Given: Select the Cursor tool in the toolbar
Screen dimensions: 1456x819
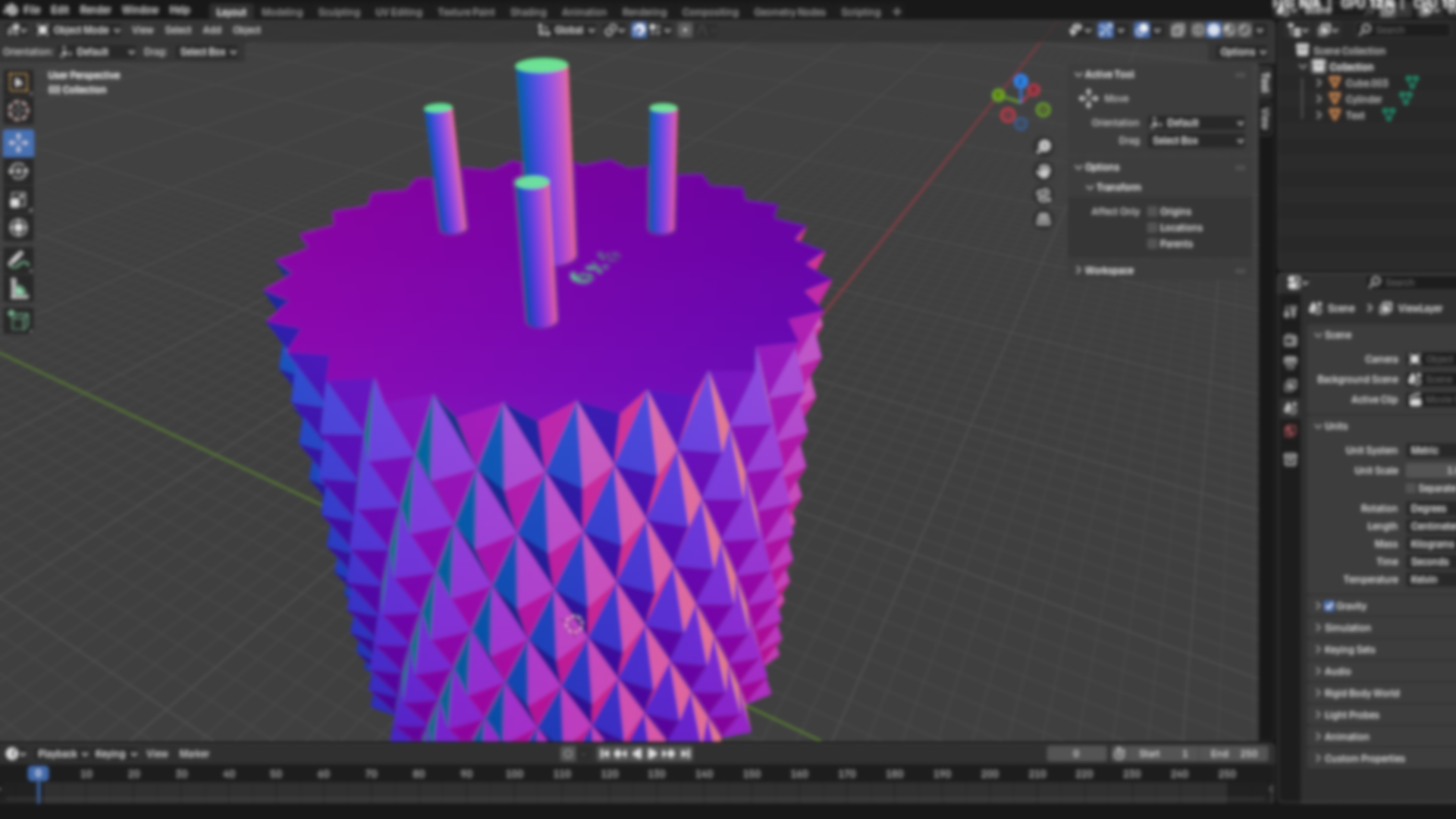Looking at the screenshot, I should click(19, 111).
